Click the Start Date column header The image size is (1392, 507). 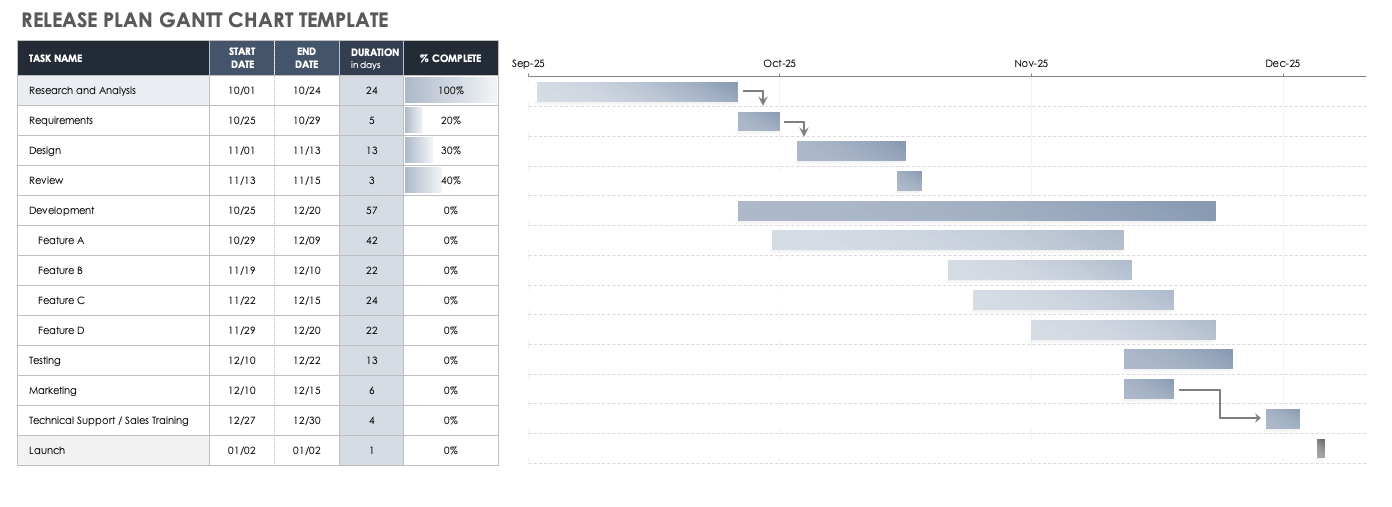click(x=242, y=58)
